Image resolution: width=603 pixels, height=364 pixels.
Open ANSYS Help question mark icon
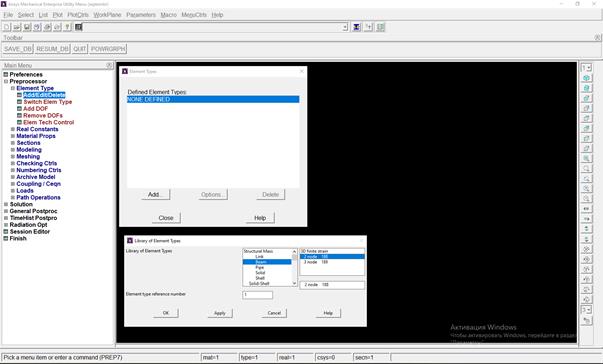coord(67,27)
